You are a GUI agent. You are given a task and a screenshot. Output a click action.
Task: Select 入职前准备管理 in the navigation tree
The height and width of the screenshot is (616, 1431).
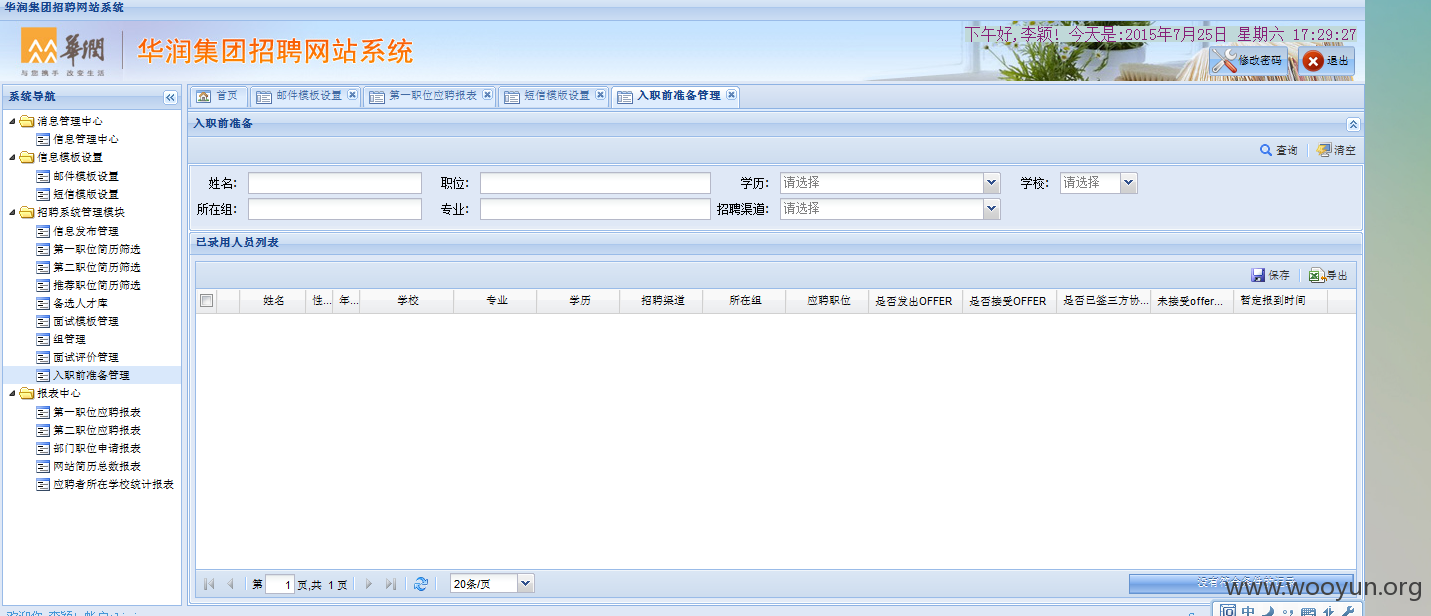click(x=91, y=375)
